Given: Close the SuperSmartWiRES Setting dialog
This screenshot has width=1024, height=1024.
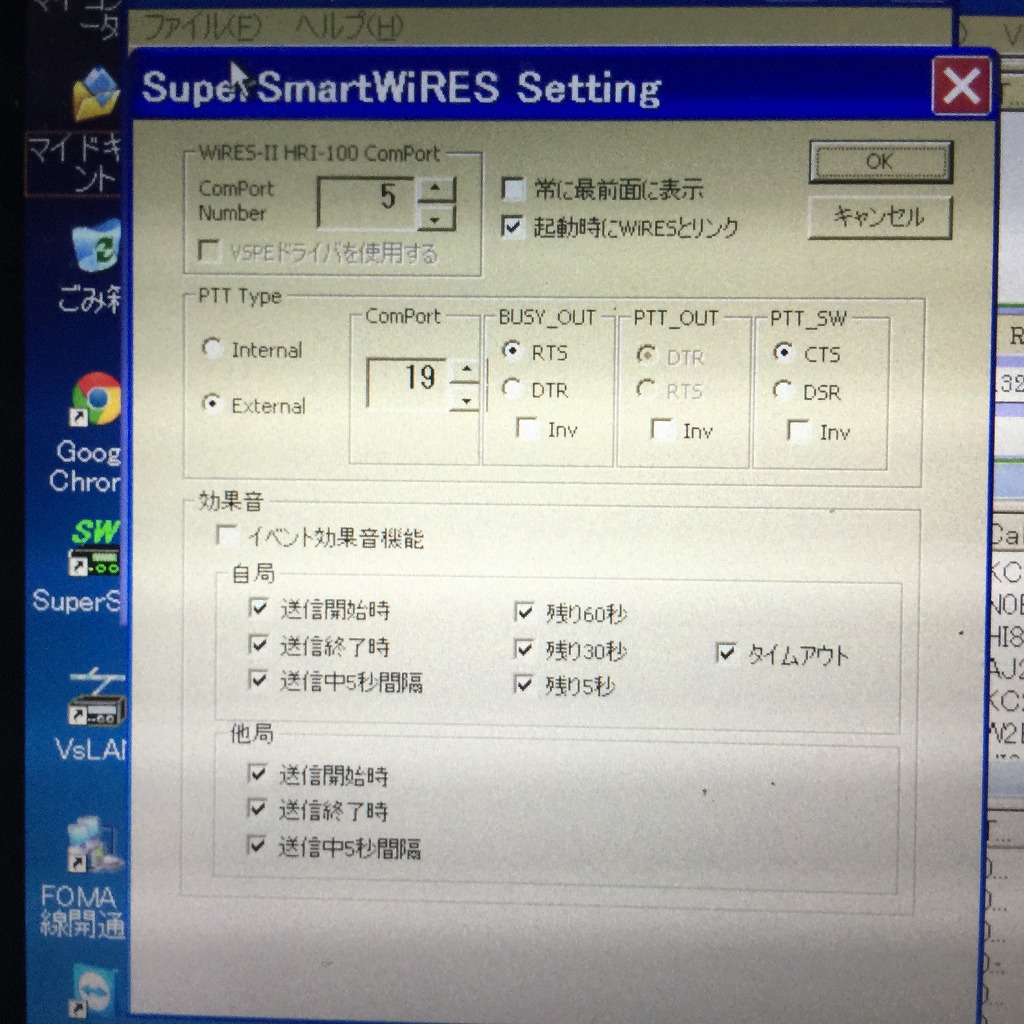Looking at the screenshot, I should pos(961,86).
